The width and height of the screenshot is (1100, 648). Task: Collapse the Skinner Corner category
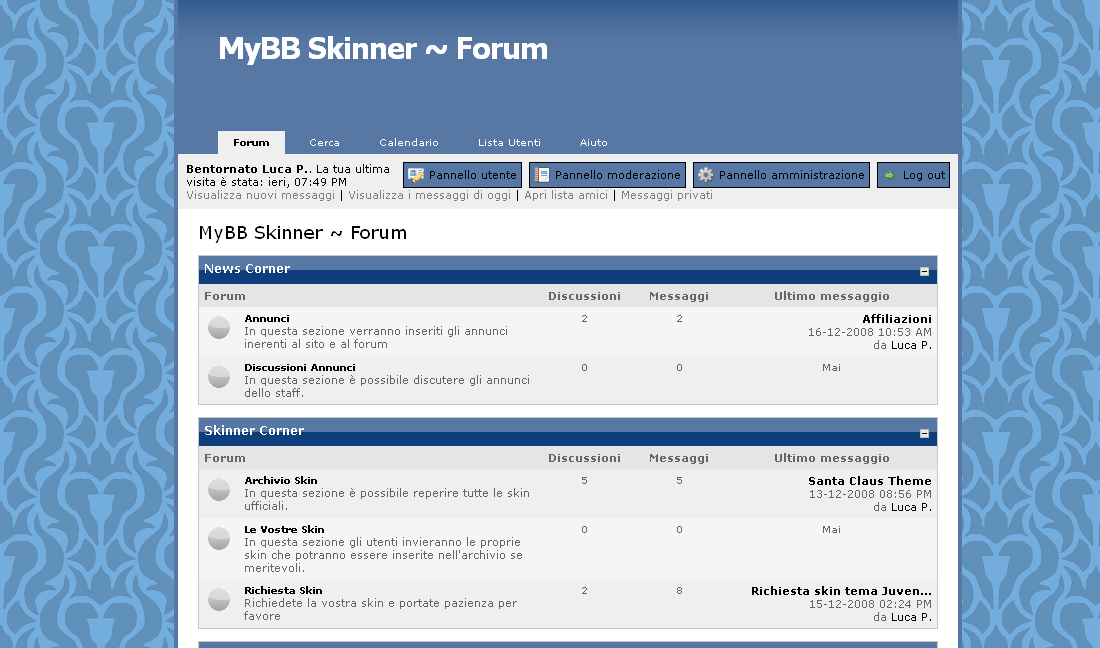coord(924,433)
